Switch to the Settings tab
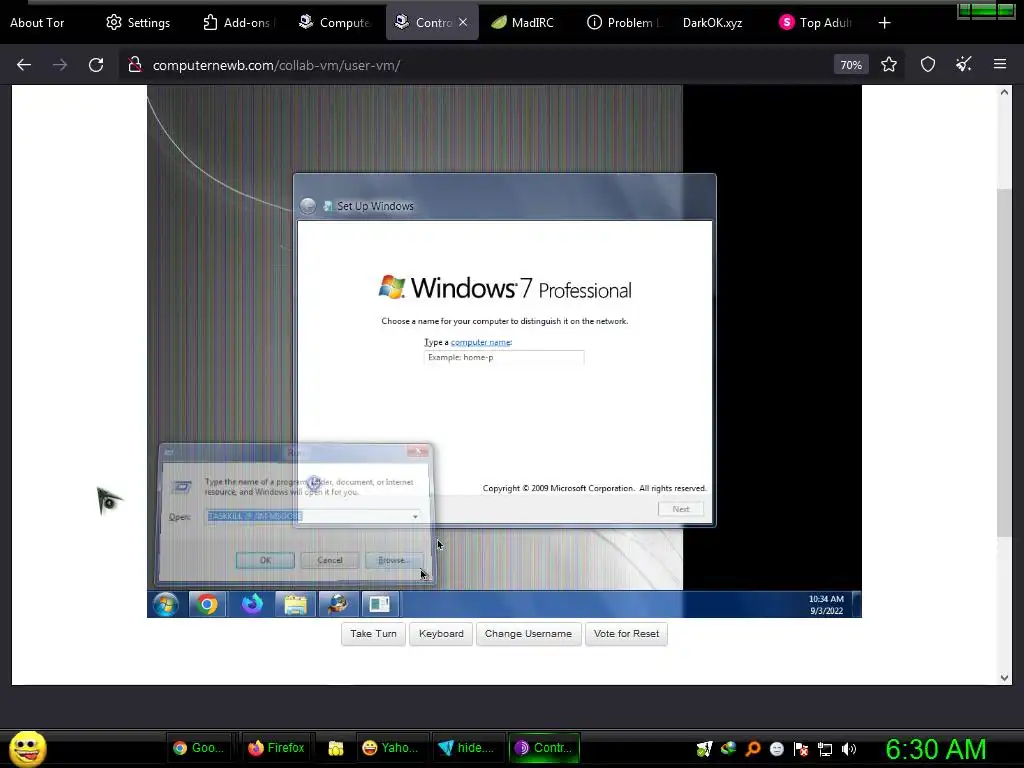The image size is (1024, 768). (x=138, y=23)
